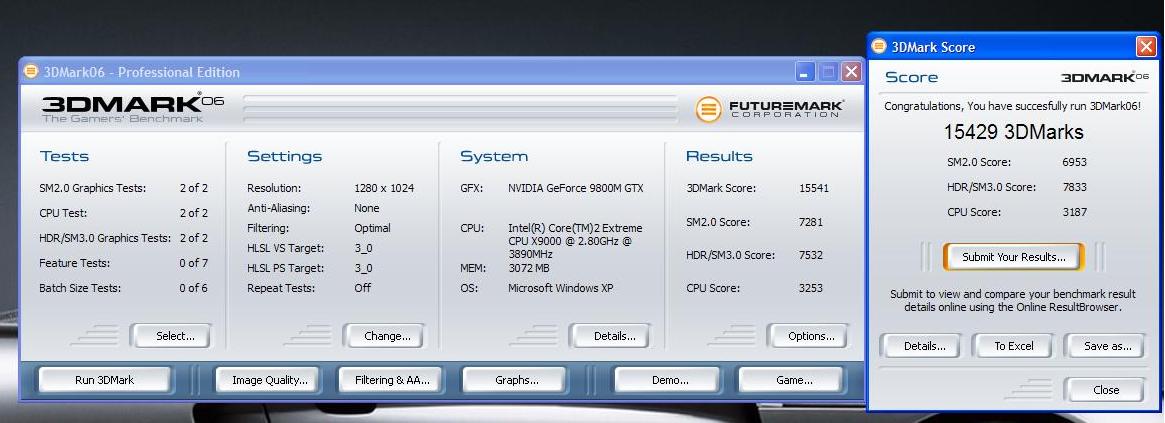Click the SM2.0 Score value 7281
The image size is (1165, 423).
point(811,222)
